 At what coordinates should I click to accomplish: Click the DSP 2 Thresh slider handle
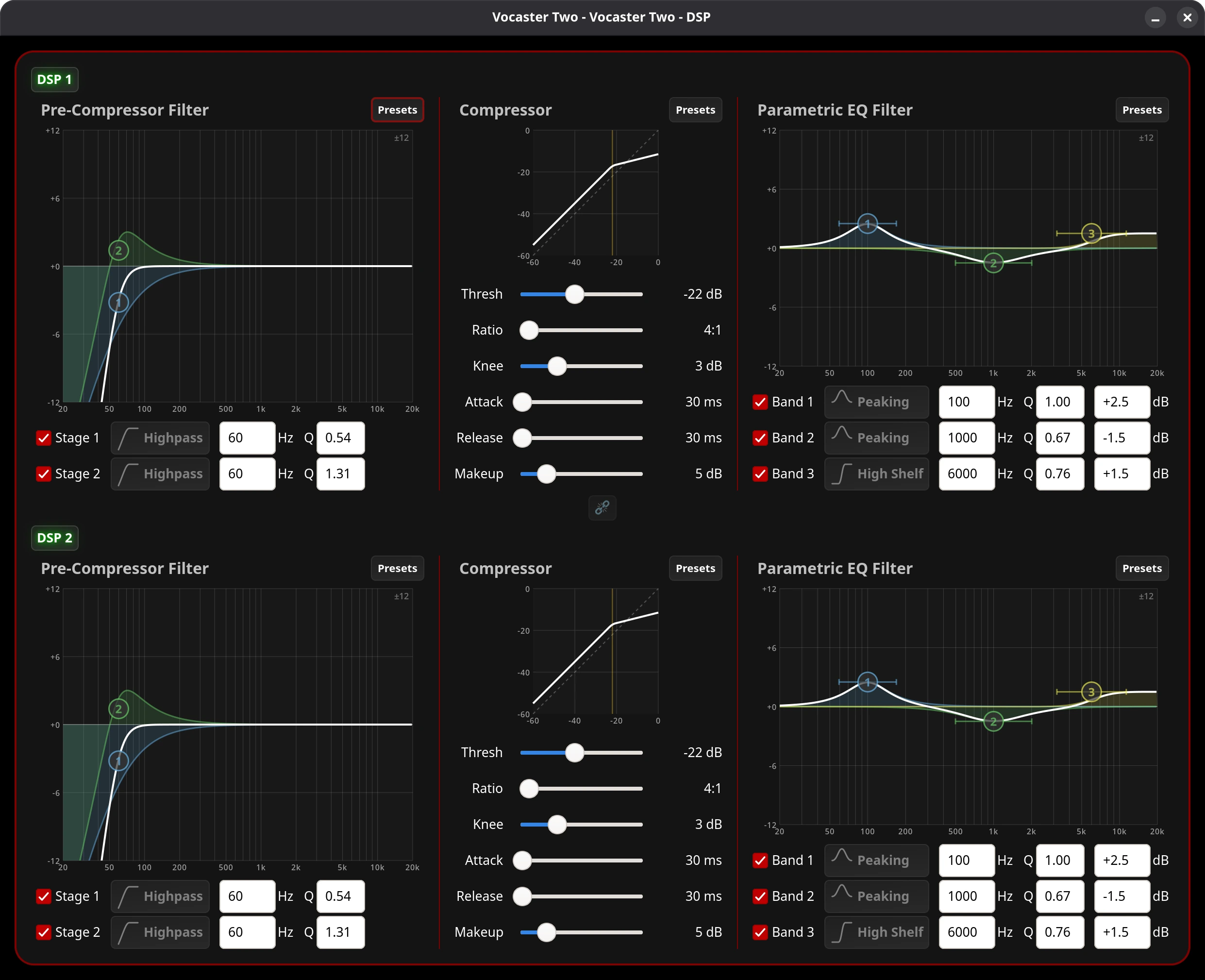pyautogui.click(x=574, y=753)
